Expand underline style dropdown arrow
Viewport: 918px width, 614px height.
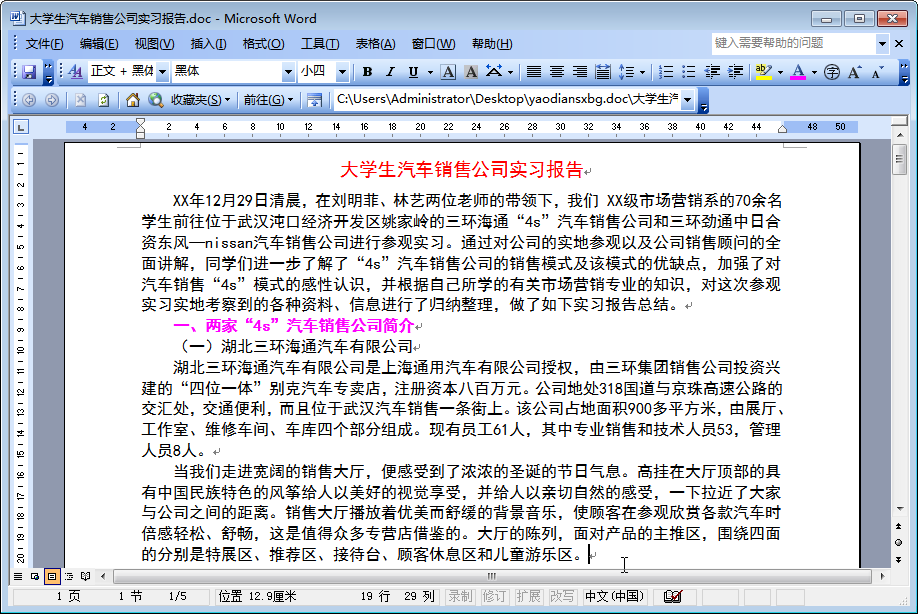click(x=430, y=73)
